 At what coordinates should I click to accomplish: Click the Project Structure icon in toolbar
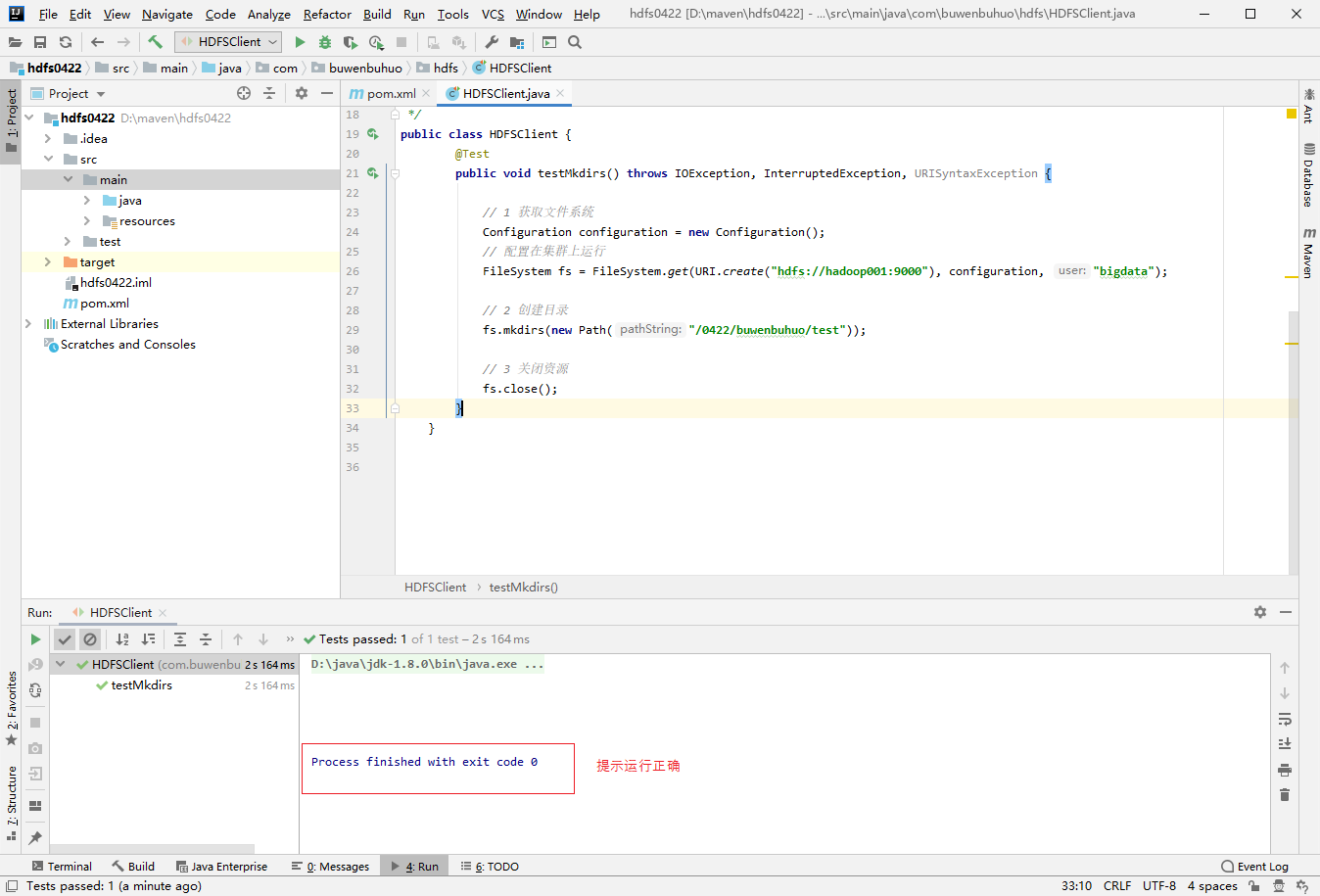pos(517,42)
